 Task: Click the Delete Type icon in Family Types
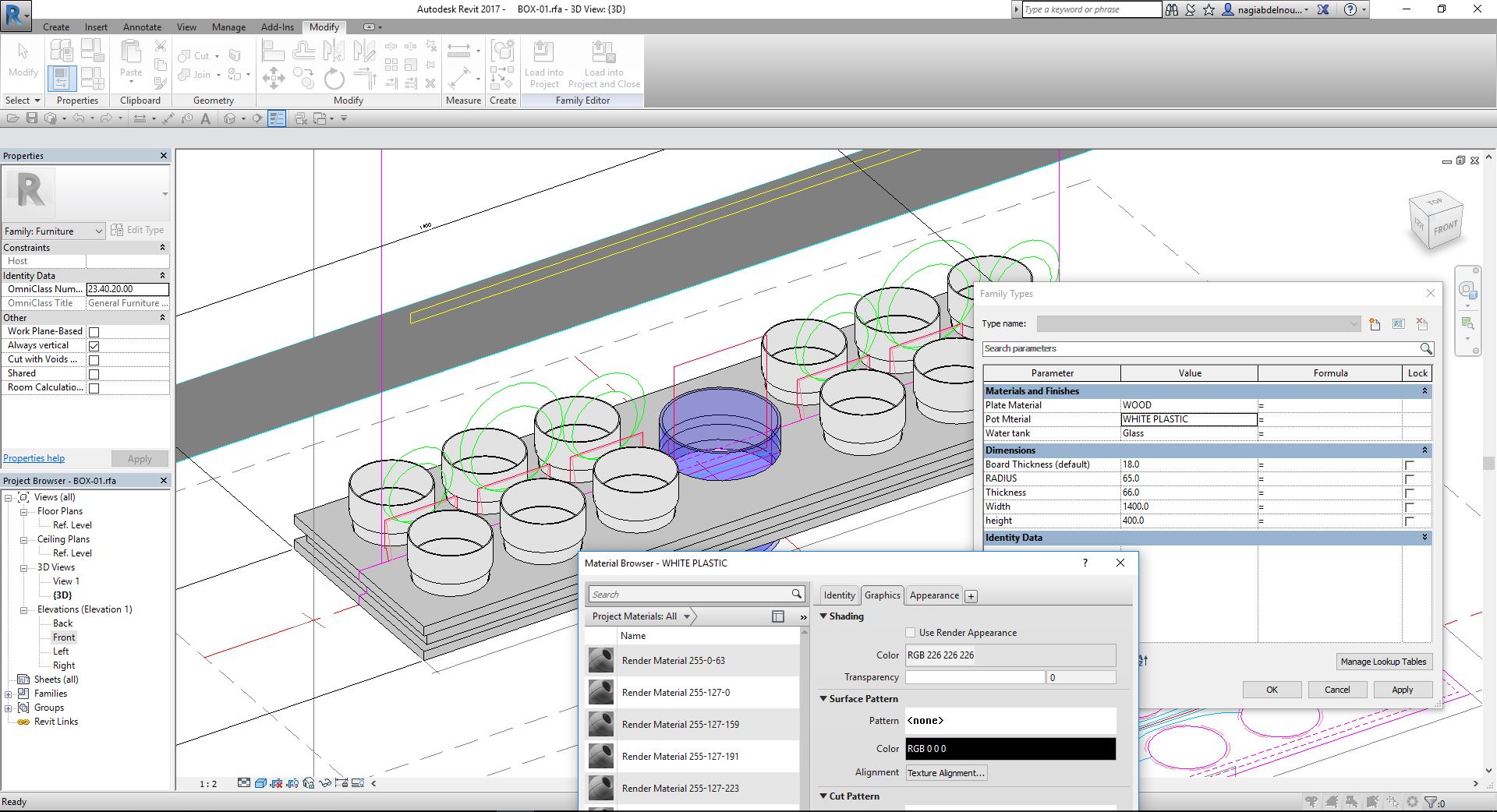click(x=1421, y=324)
